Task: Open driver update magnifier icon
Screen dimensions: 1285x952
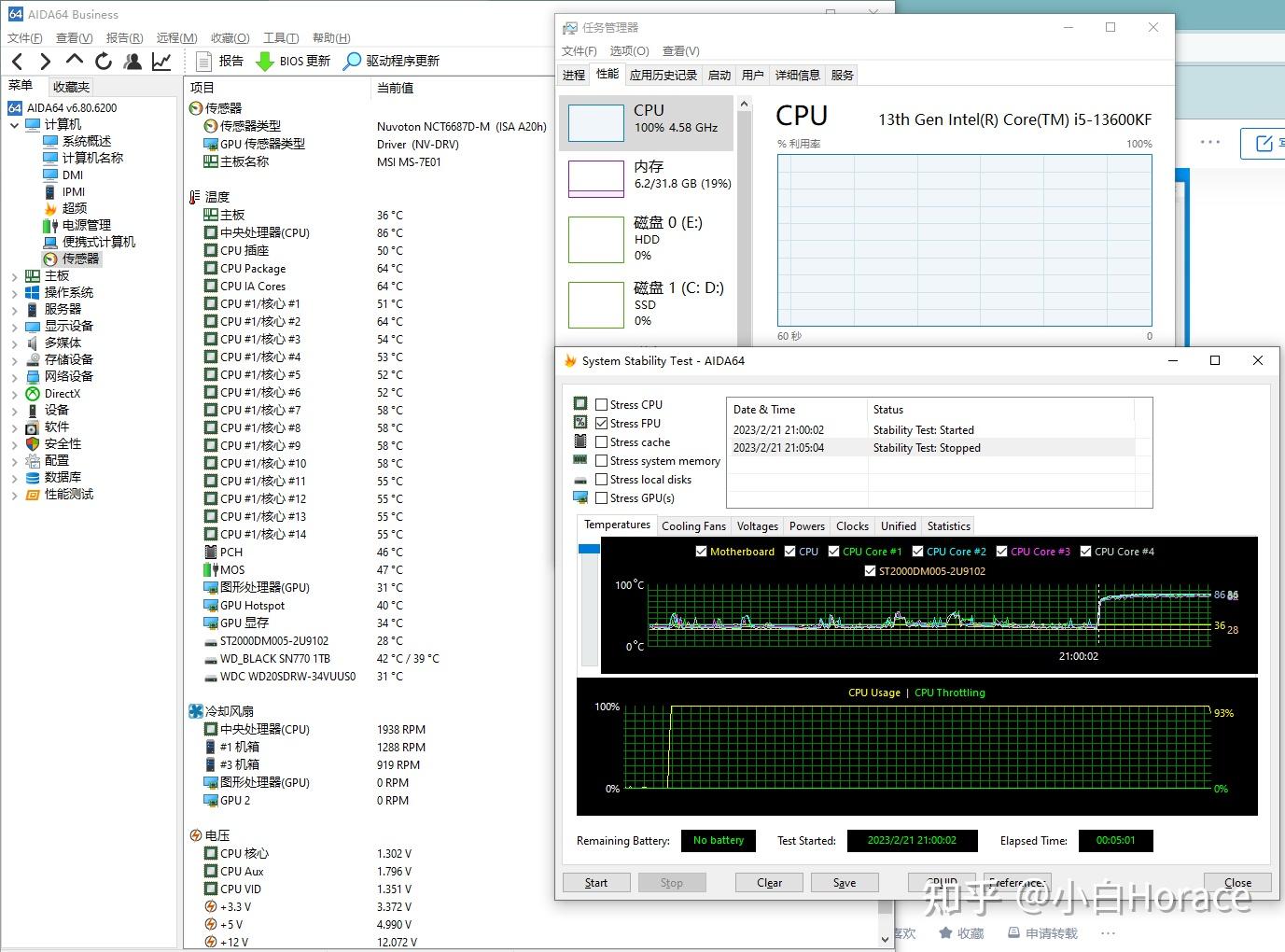Action: (x=352, y=62)
